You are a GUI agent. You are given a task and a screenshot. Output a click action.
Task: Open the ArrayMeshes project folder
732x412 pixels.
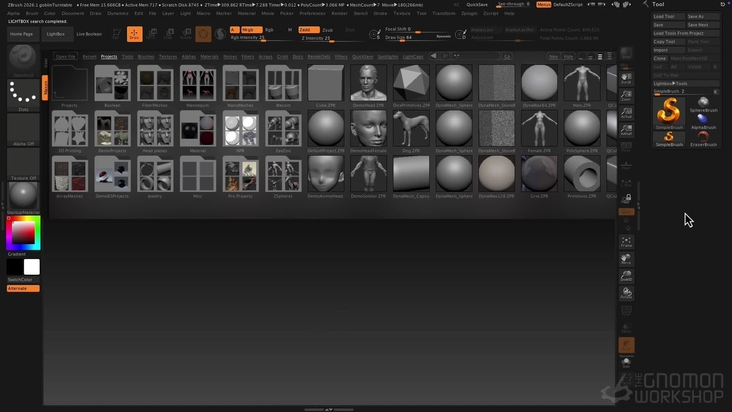click(70, 177)
